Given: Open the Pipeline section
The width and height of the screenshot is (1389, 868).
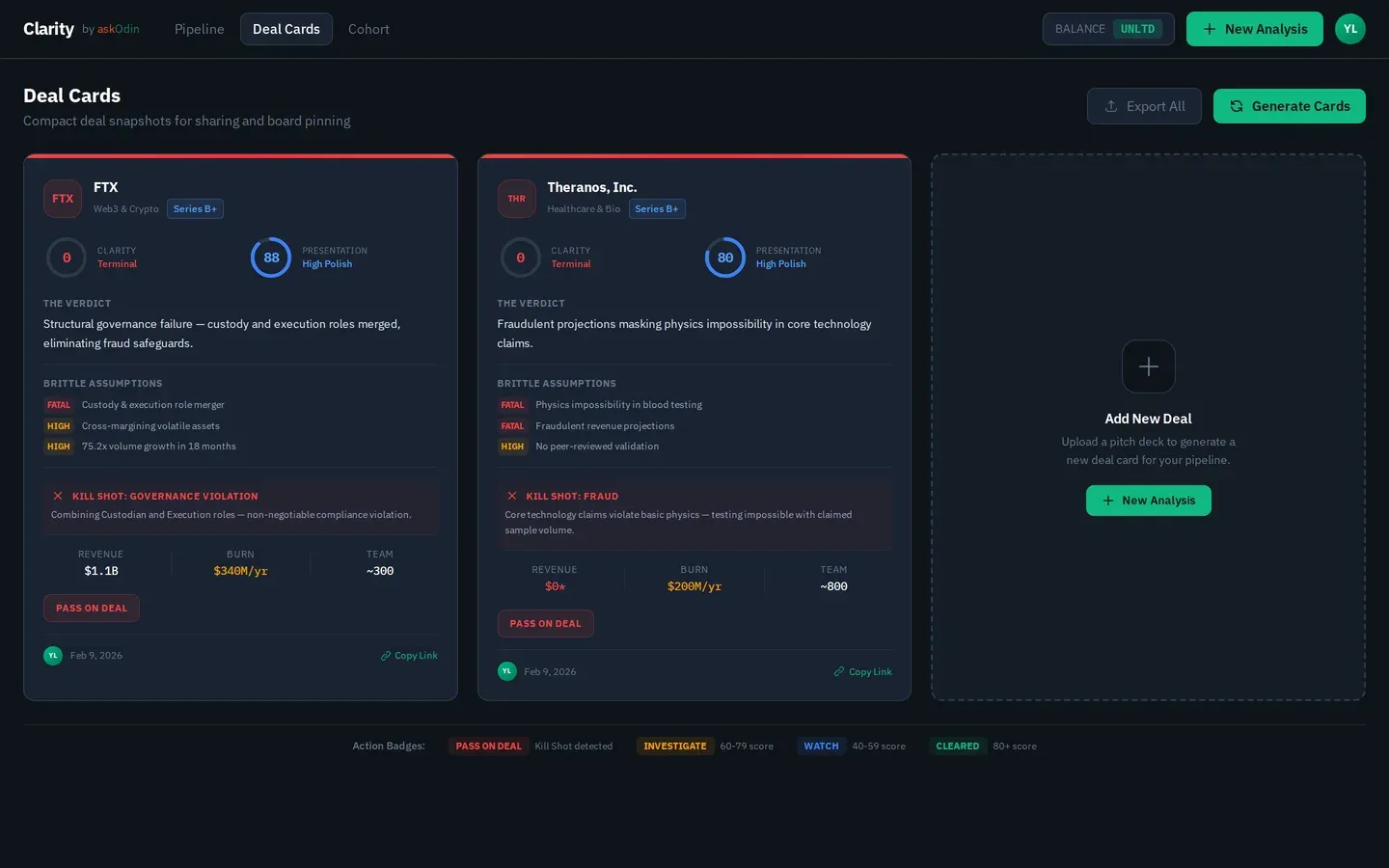Looking at the screenshot, I should pos(199,29).
